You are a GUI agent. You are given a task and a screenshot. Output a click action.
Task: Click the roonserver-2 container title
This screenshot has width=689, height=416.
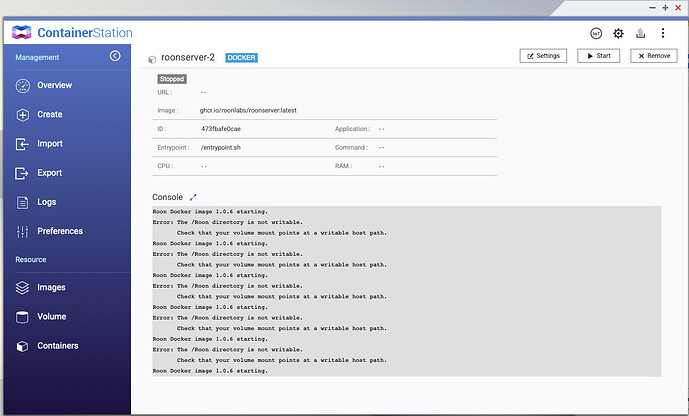pyautogui.click(x=188, y=58)
